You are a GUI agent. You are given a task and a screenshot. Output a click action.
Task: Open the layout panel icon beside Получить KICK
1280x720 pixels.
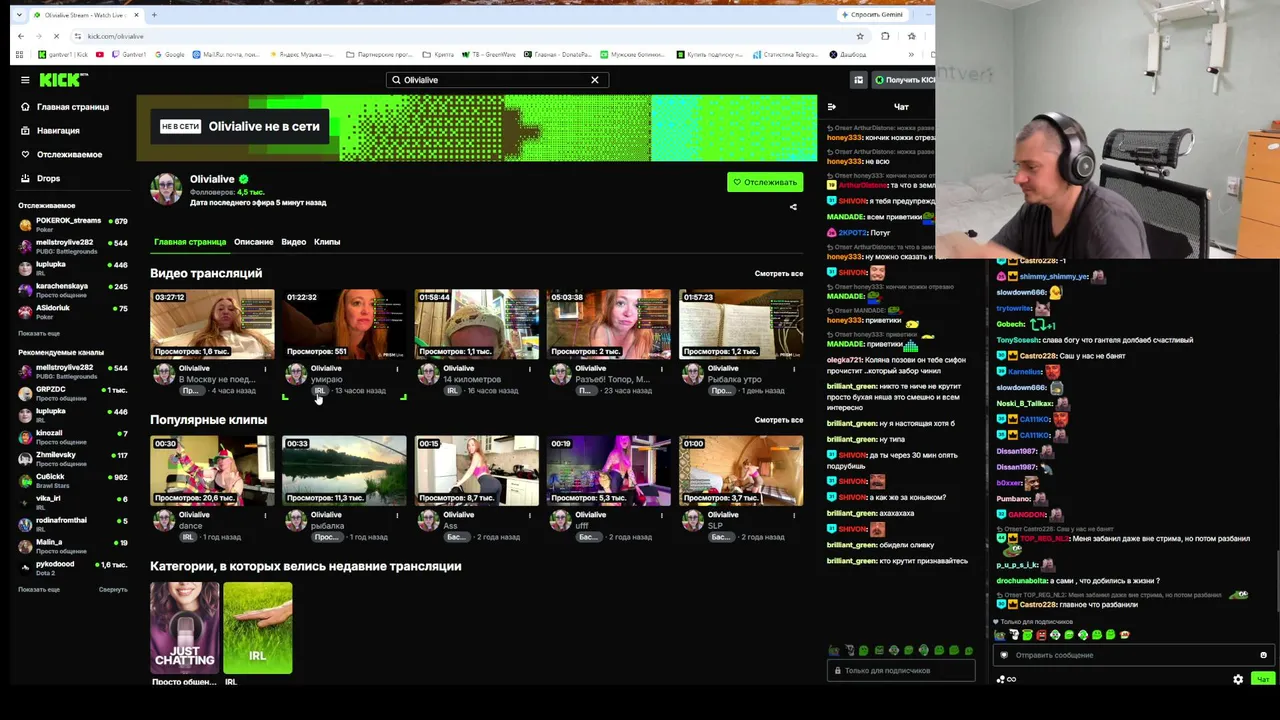pos(858,80)
